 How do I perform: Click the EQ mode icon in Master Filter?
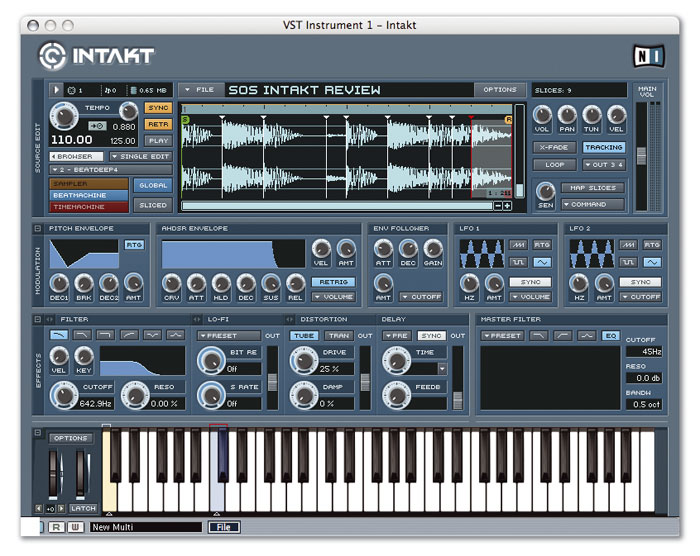tap(609, 335)
